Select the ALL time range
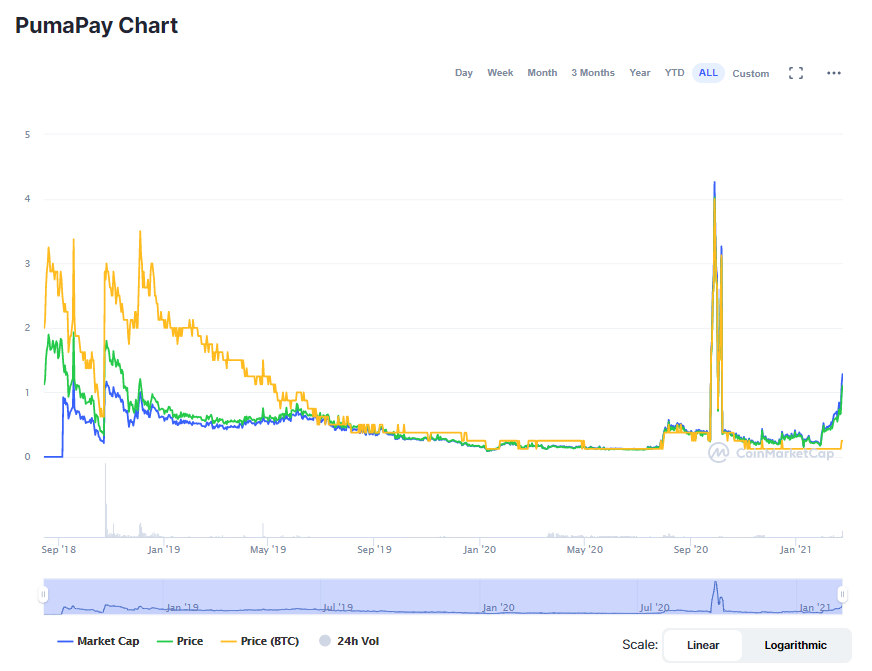This screenshot has width=872, height=671. tap(708, 73)
